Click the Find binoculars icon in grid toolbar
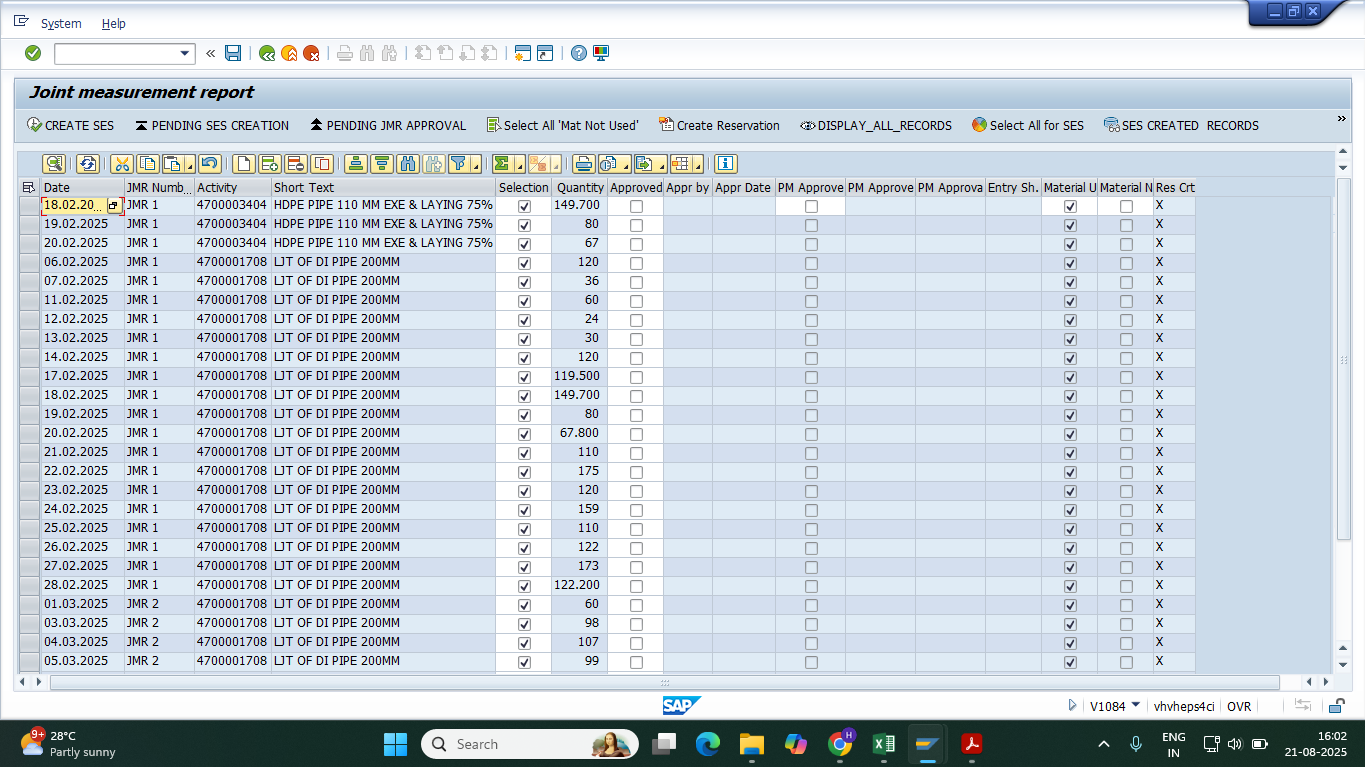 click(407, 164)
